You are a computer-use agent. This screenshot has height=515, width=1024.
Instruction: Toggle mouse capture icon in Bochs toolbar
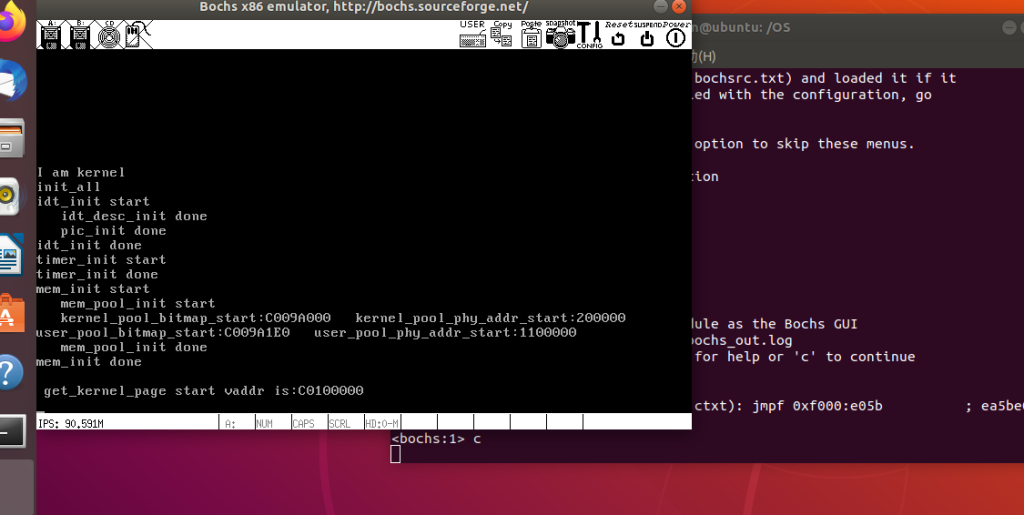tap(137, 36)
